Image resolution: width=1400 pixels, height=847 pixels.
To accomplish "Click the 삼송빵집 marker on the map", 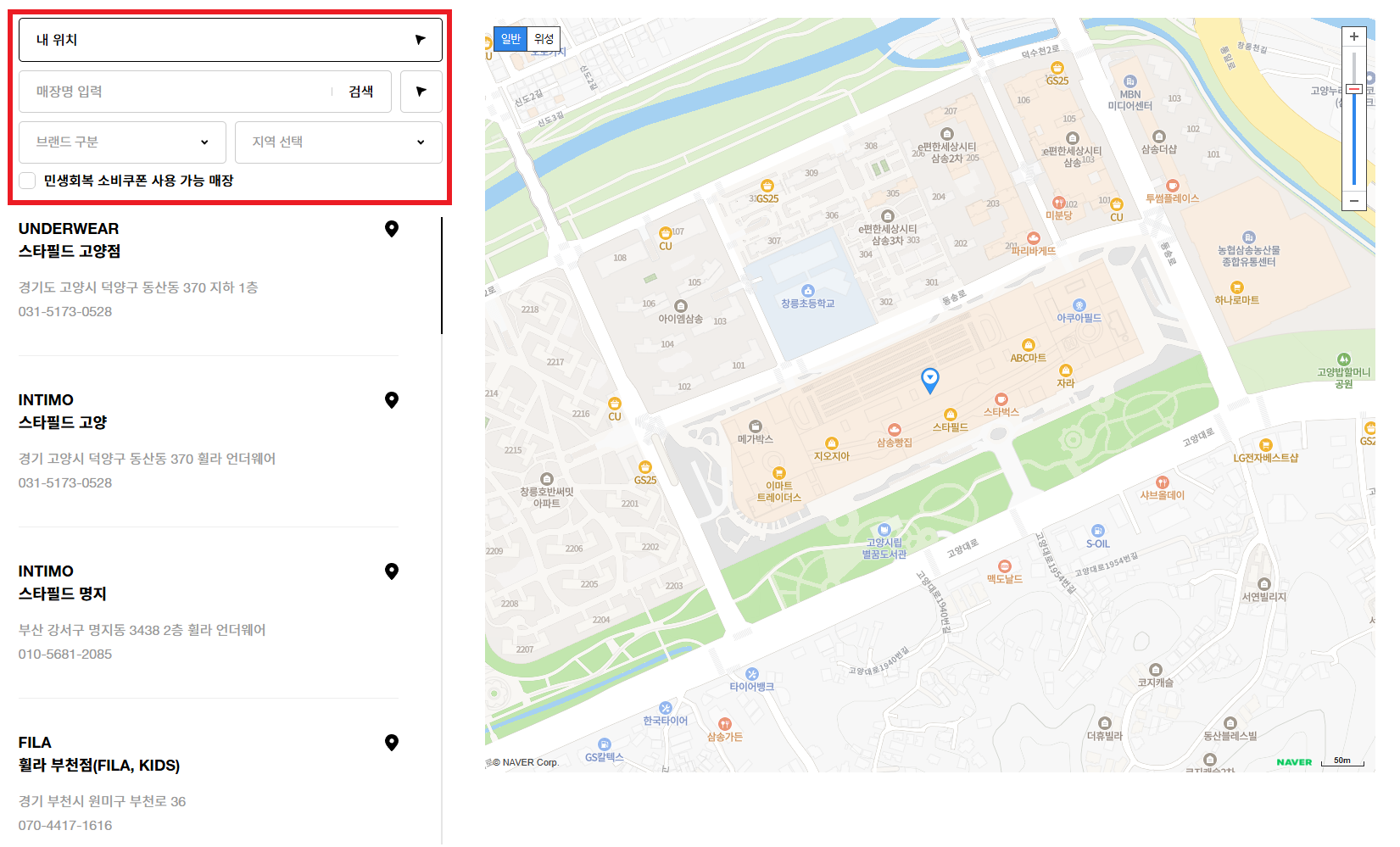I will tap(895, 430).
